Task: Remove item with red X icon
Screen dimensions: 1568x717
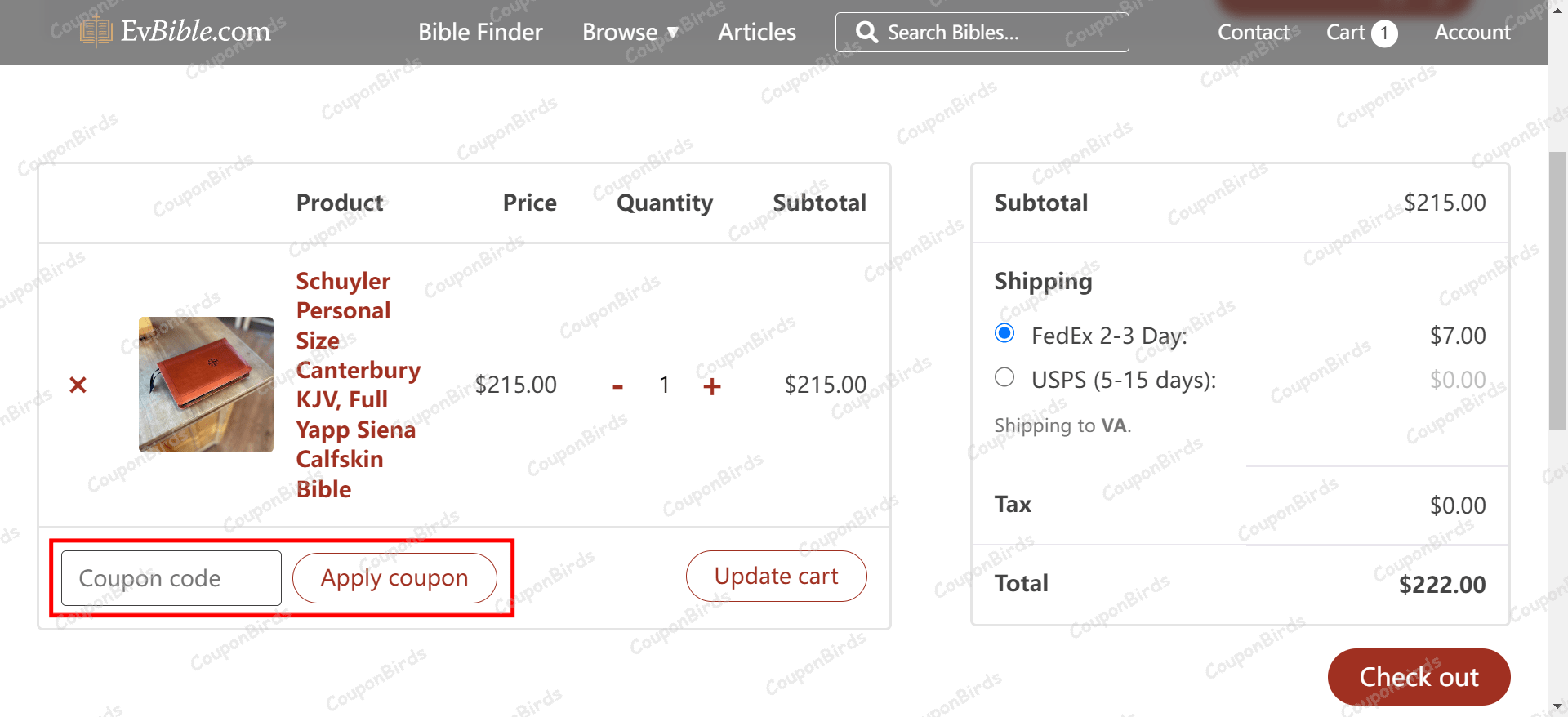Action: click(x=78, y=385)
